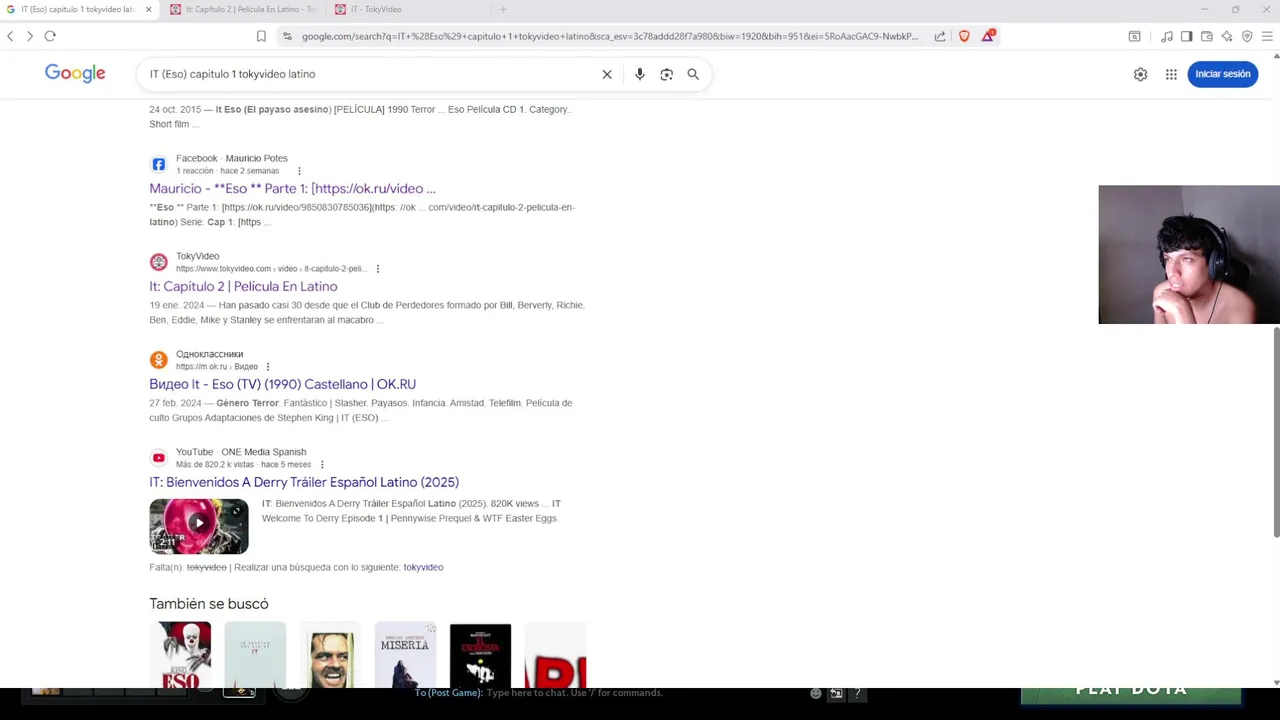This screenshot has height=720, width=1280.
Task: Open the Brave Wallet icon
Action: 1207,36
